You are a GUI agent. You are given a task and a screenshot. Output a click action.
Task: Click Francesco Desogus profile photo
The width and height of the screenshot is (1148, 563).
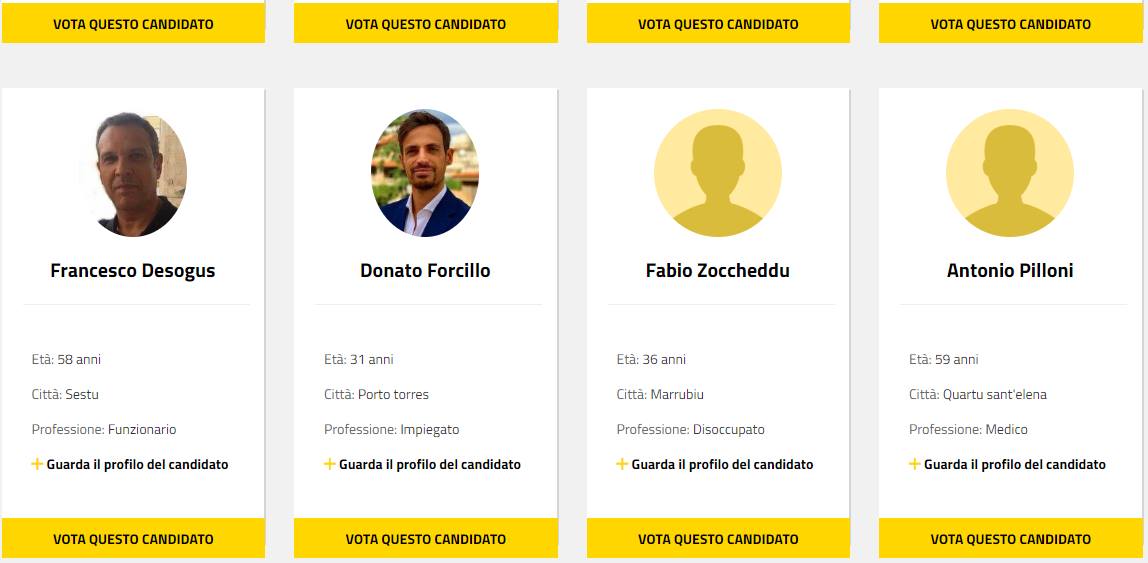coord(133,173)
